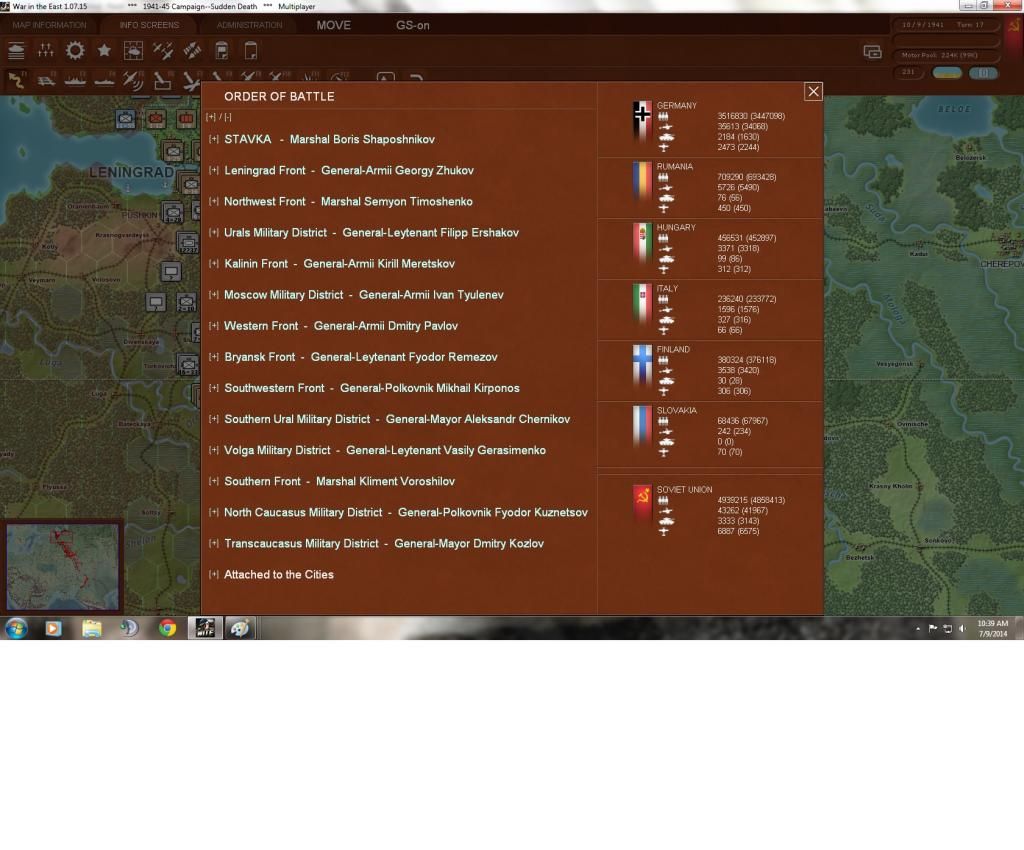Image resolution: width=1024 pixels, height=850 pixels.
Task: Open the Administration tab
Action: click(249, 25)
